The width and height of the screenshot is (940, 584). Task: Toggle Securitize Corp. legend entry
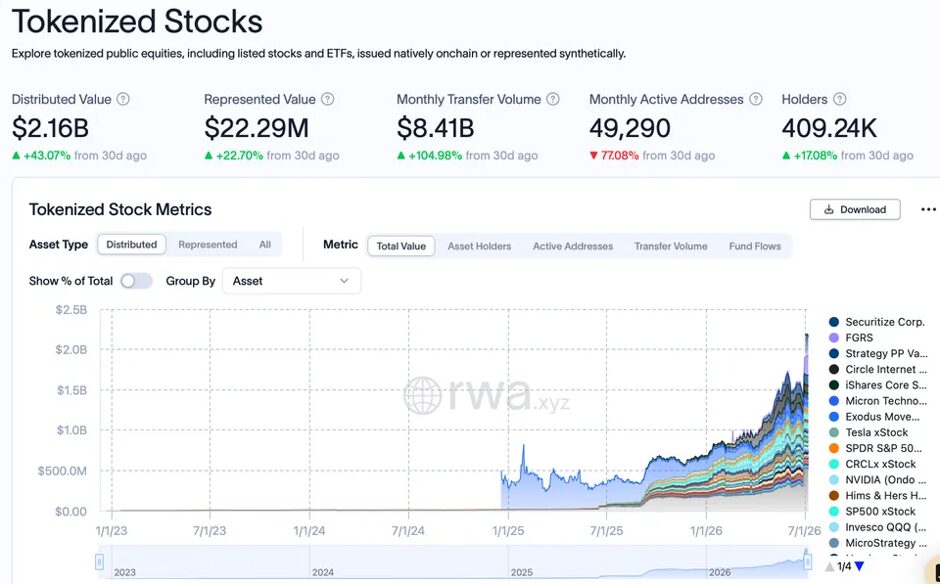[x=877, y=322]
